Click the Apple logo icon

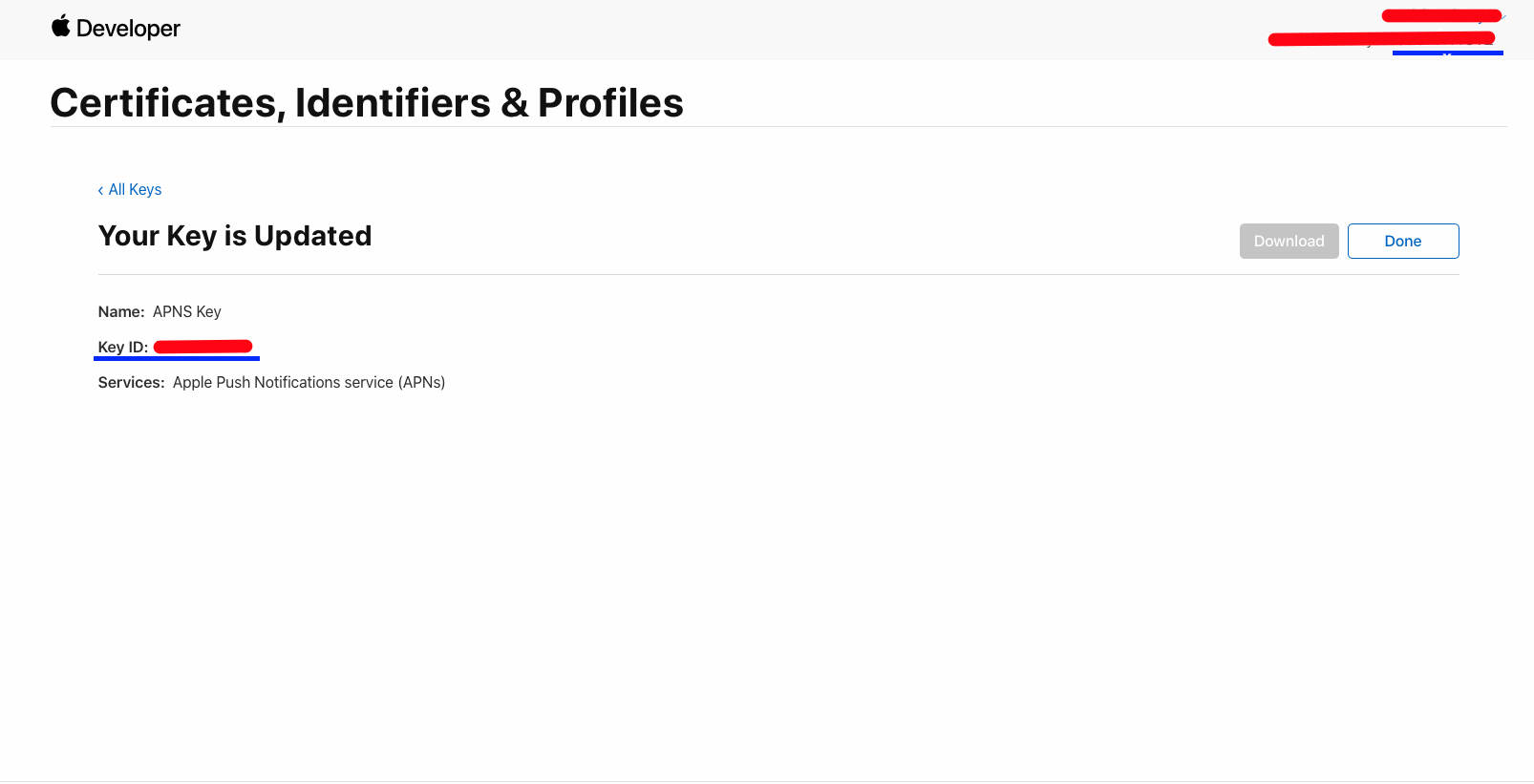pyautogui.click(x=61, y=26)
